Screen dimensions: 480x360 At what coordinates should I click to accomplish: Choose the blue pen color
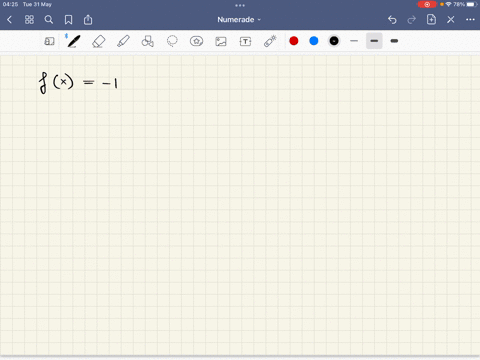click(x=314, y=41)
